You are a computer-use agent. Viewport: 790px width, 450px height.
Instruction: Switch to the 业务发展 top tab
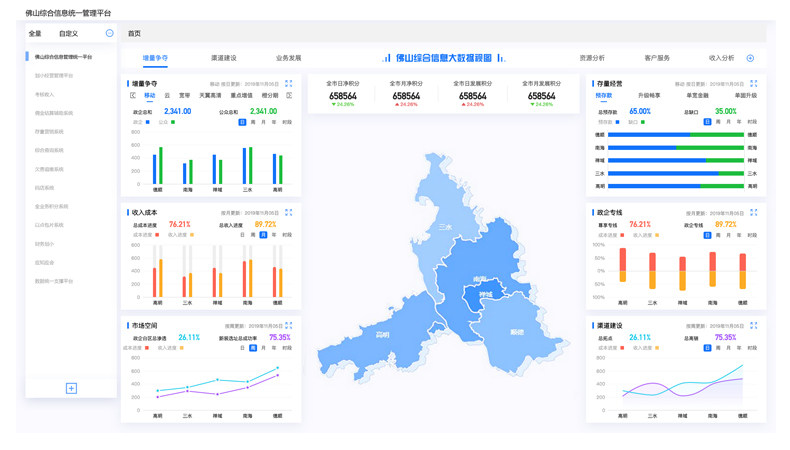(x=288, y=58)
